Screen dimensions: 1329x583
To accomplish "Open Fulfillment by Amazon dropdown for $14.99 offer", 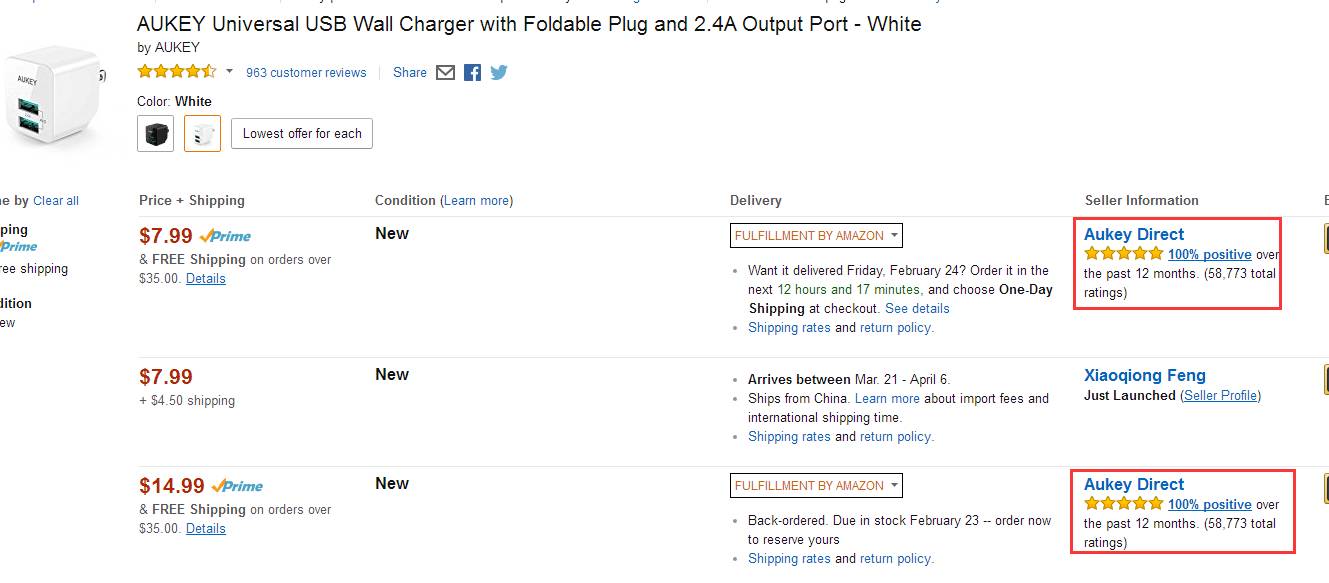I will [x=816, y=486].
